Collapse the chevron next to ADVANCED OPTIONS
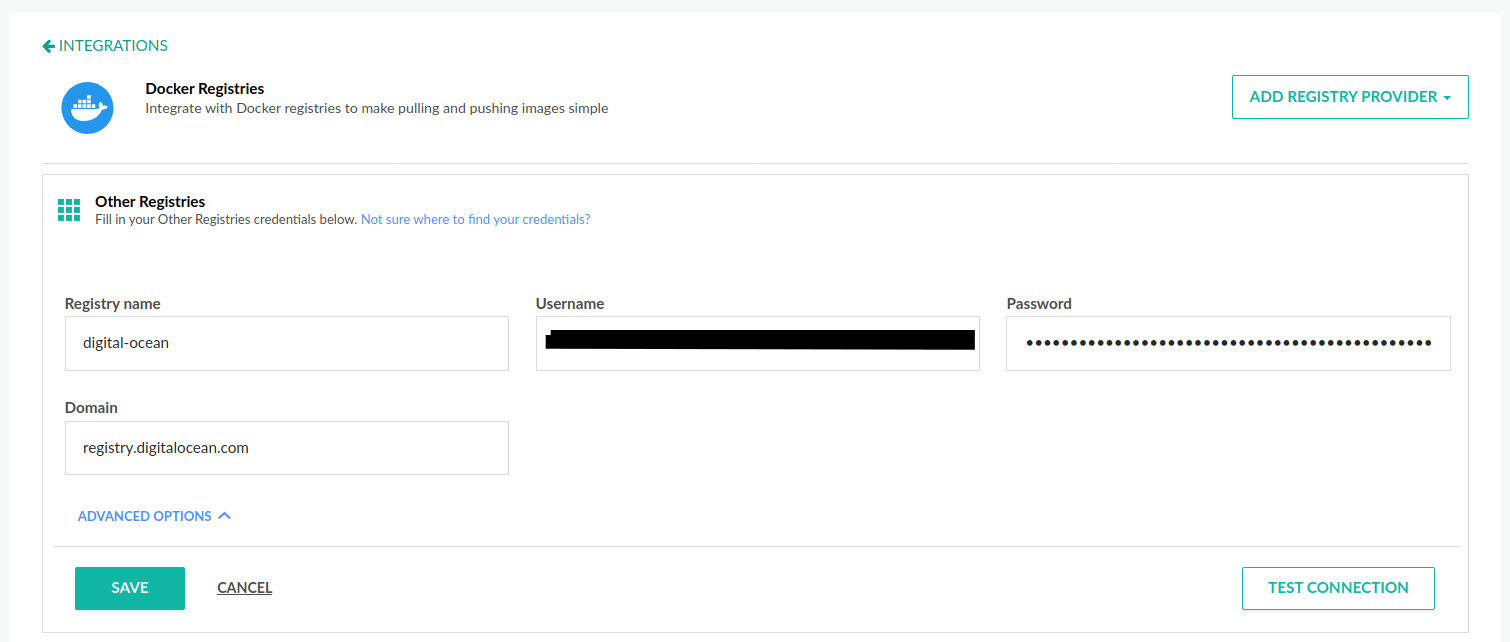 [x=224, y=516]
